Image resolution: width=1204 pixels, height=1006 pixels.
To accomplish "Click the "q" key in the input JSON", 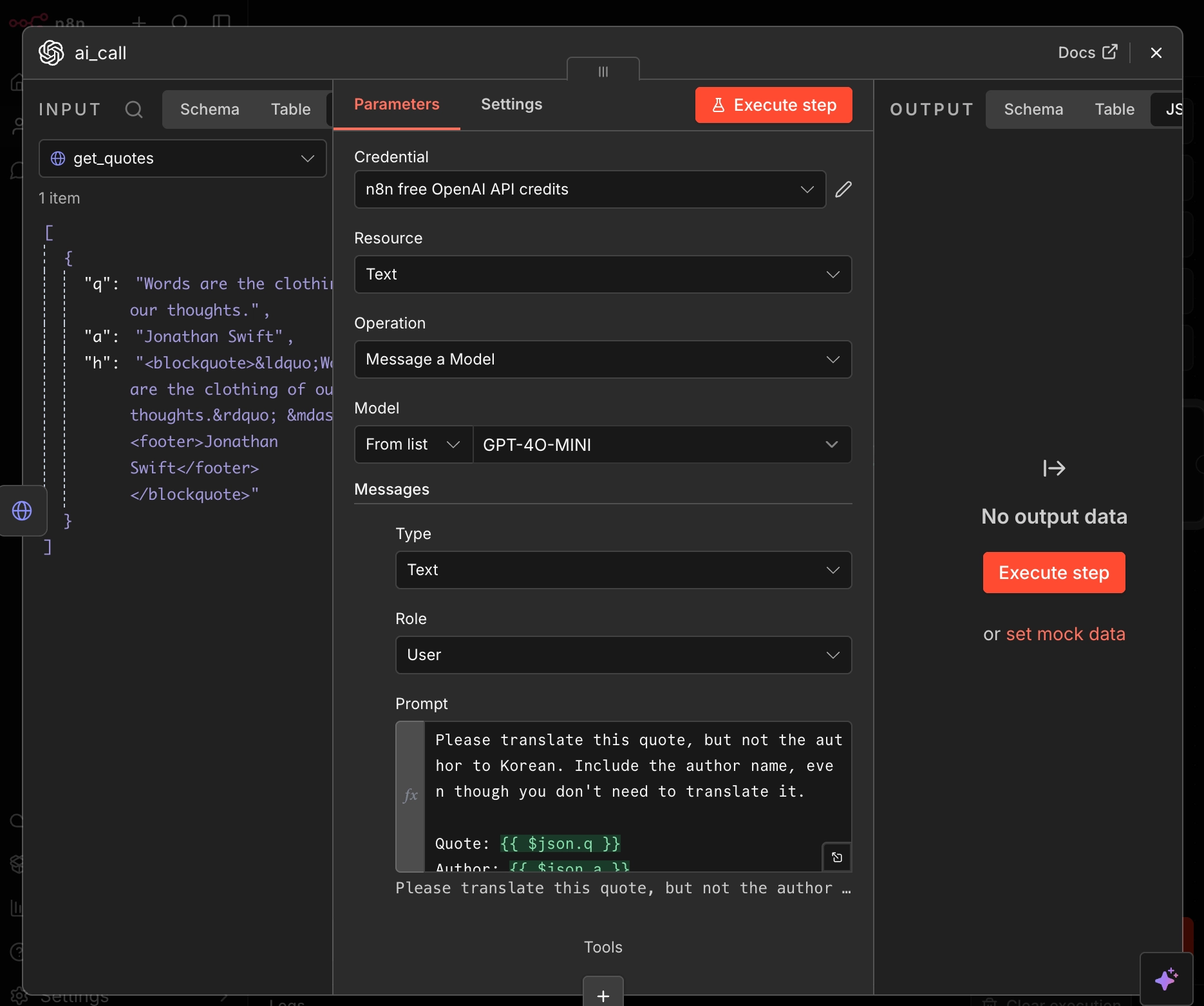I will tap(97, 284).
